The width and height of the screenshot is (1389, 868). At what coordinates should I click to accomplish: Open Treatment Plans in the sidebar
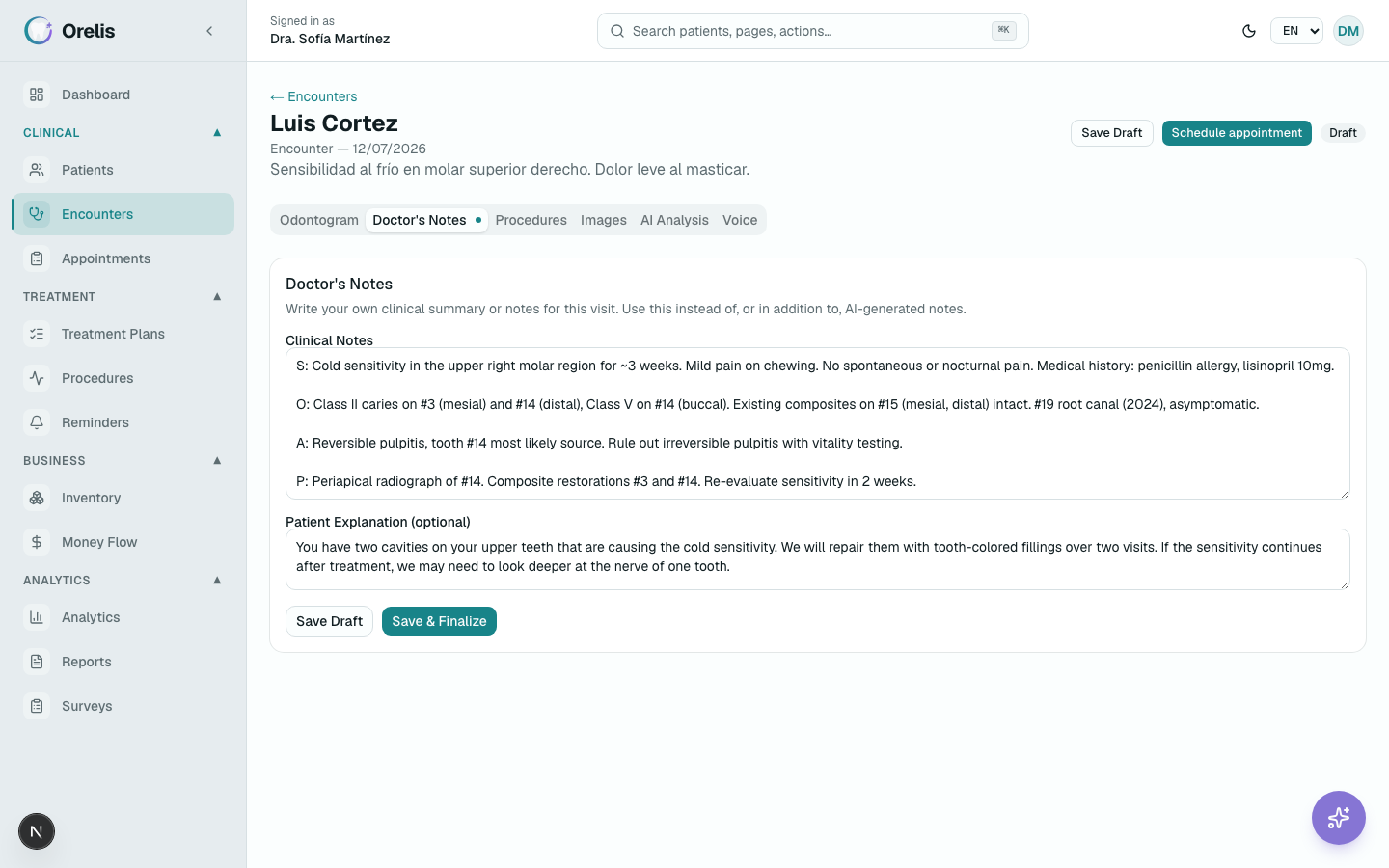[x=123, y=334]
